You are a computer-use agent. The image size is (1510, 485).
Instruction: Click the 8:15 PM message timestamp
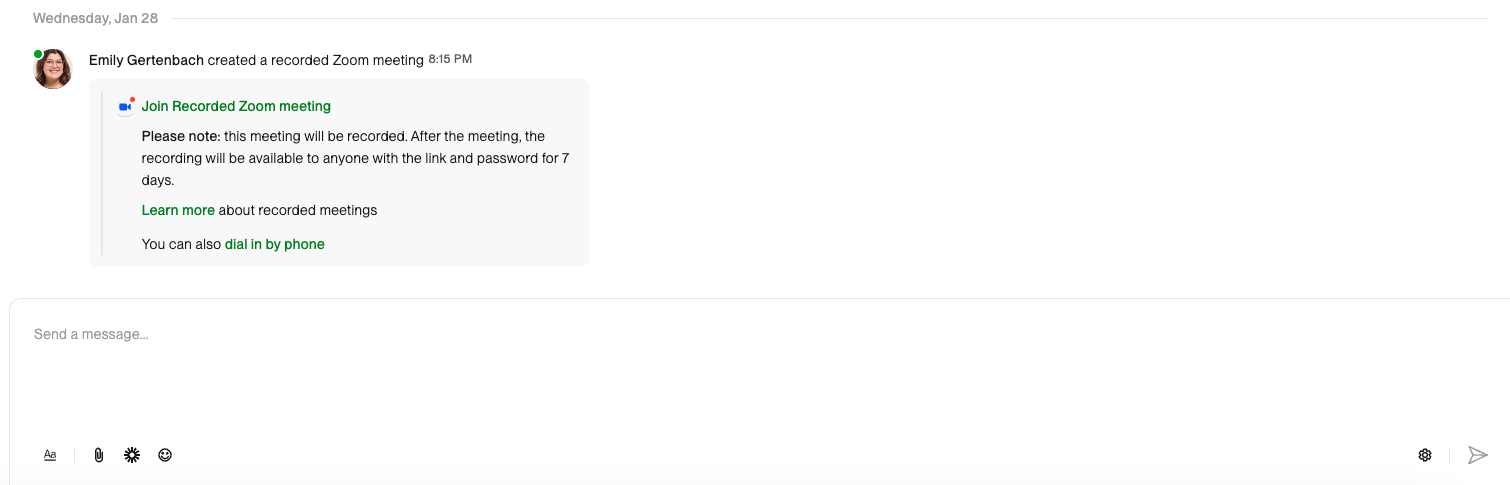tap(450, 60)
